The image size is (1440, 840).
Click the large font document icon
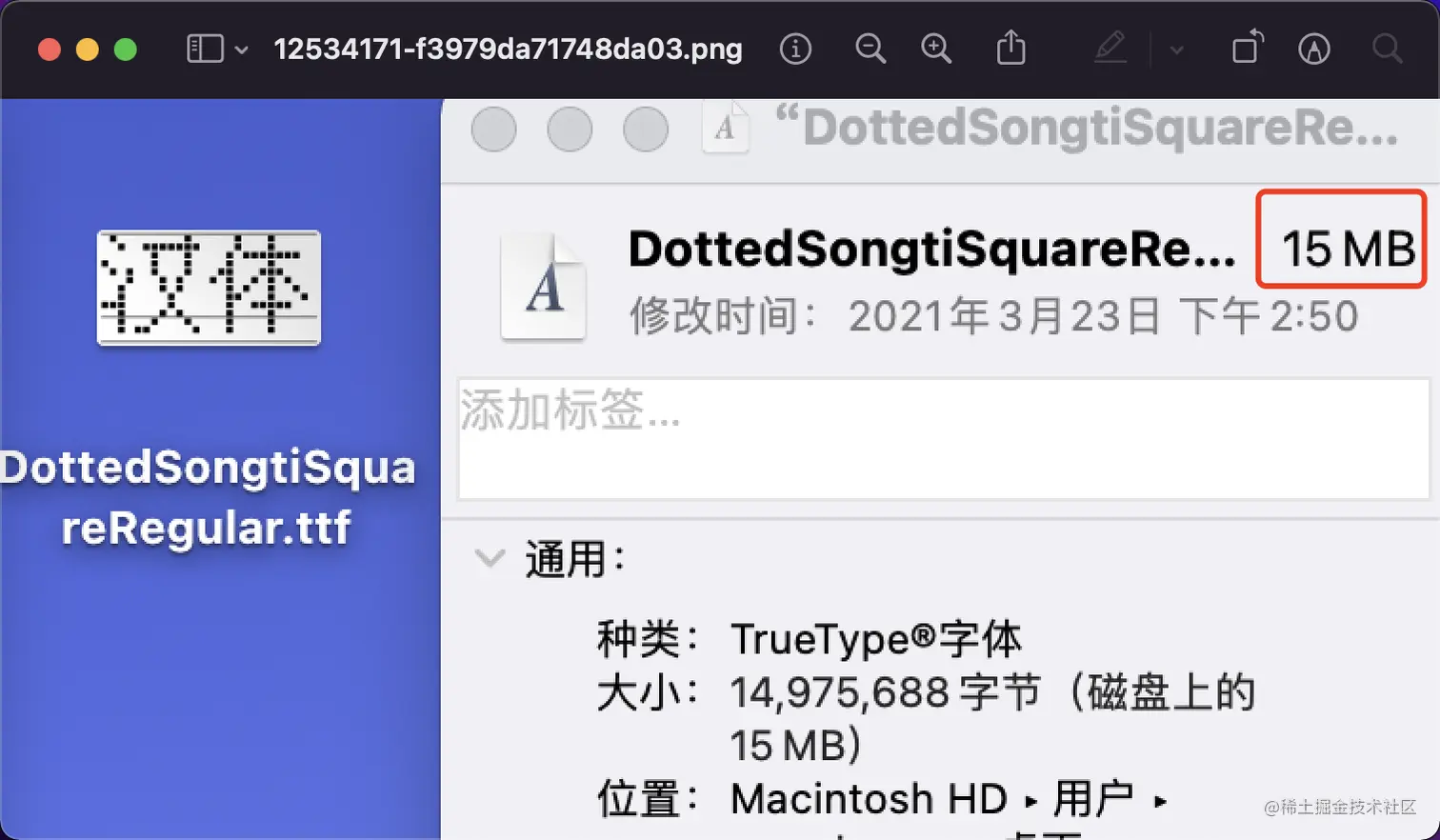[x=543, y=288]
